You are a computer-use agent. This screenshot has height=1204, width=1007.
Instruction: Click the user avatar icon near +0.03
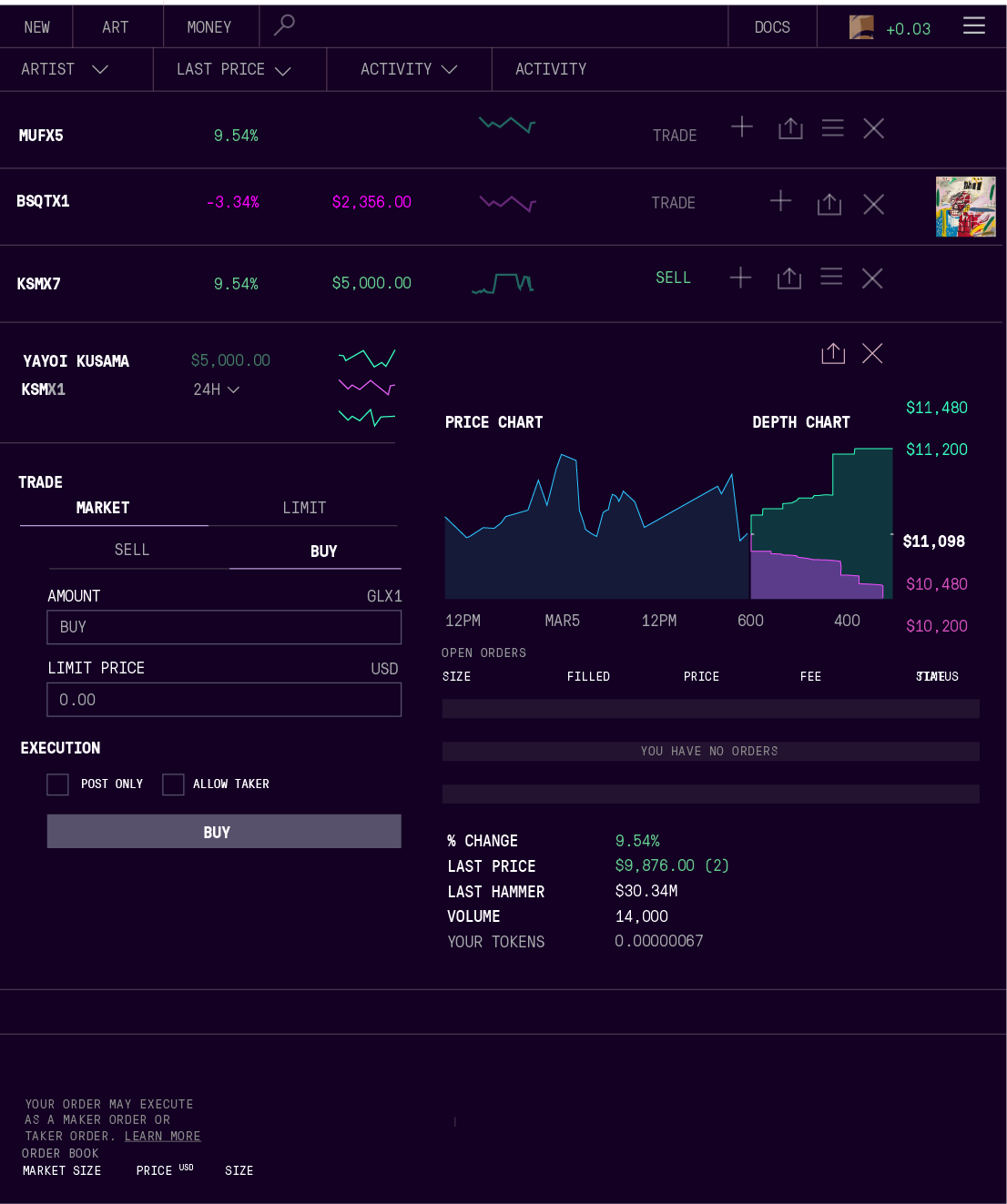tap(861, 27)
